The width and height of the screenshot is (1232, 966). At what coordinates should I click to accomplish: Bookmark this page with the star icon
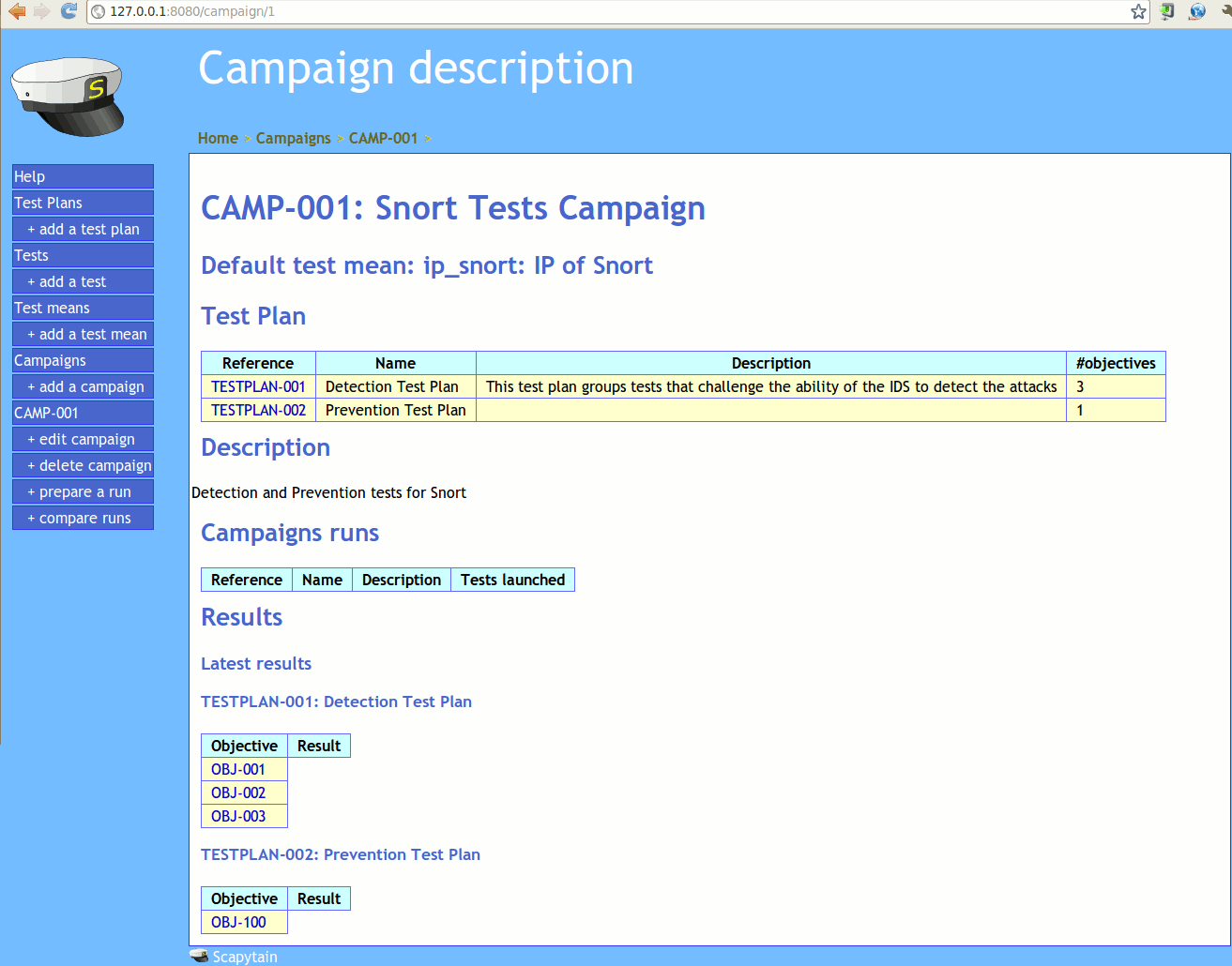tap(1138, 11)
